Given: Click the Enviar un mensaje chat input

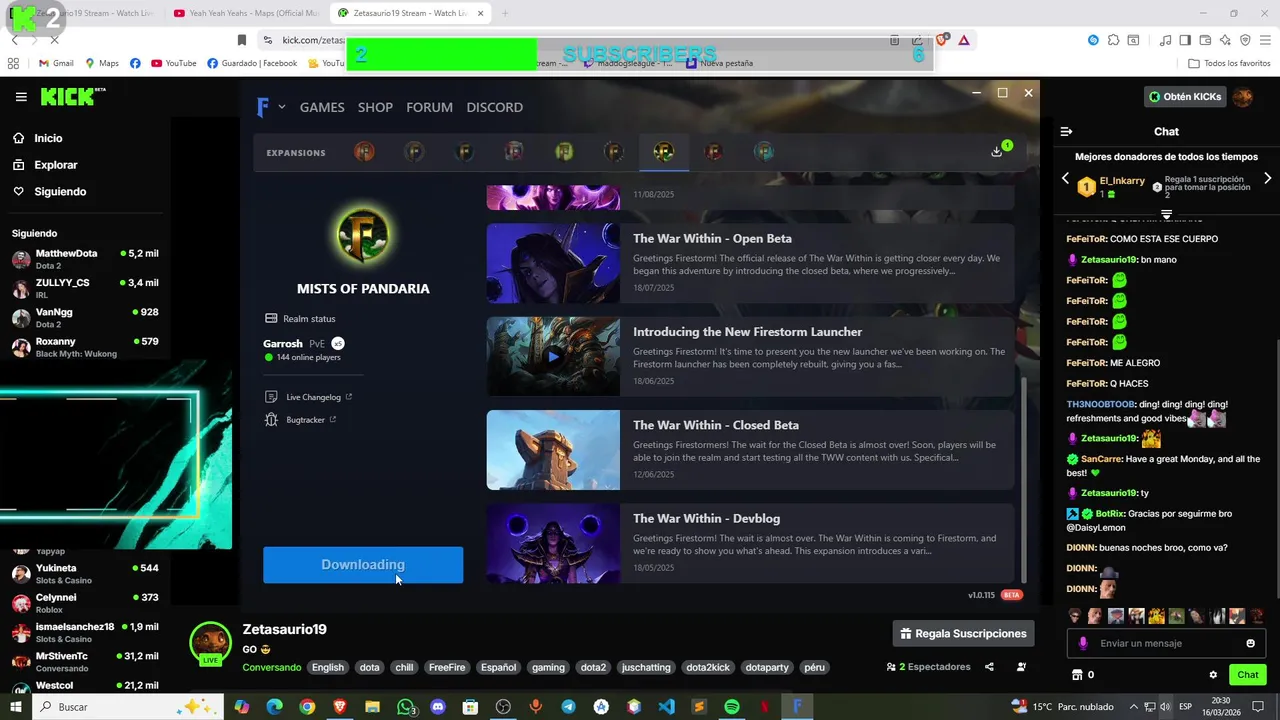Looking at the screenshot, I should [1165, 643].
